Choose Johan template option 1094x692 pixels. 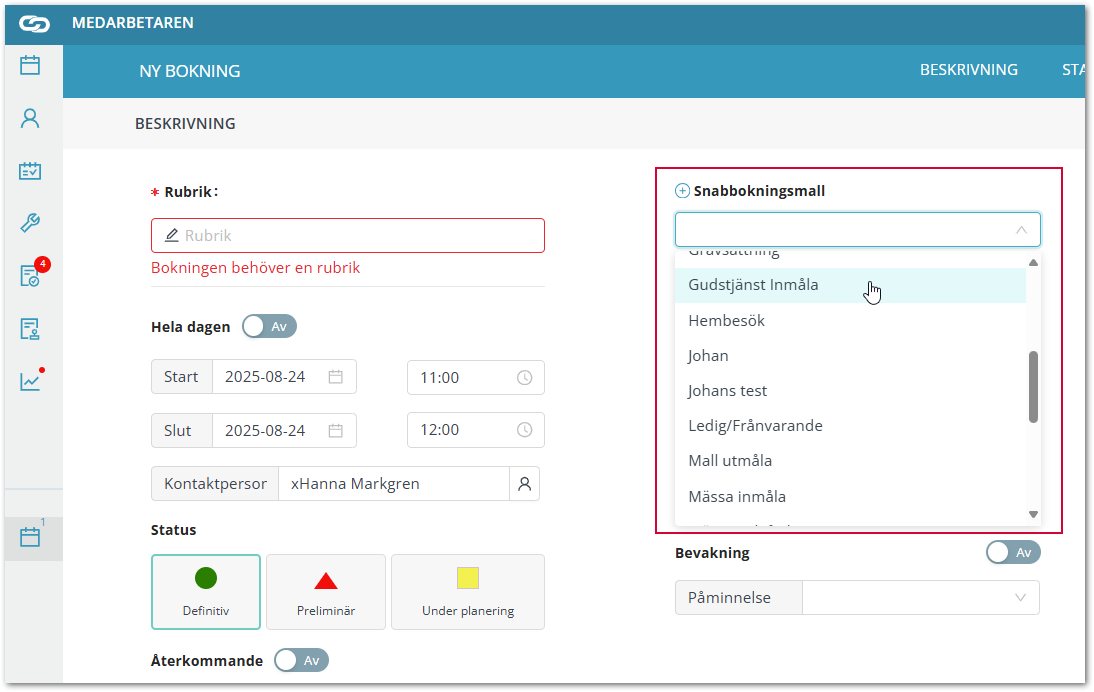point(851,356)
